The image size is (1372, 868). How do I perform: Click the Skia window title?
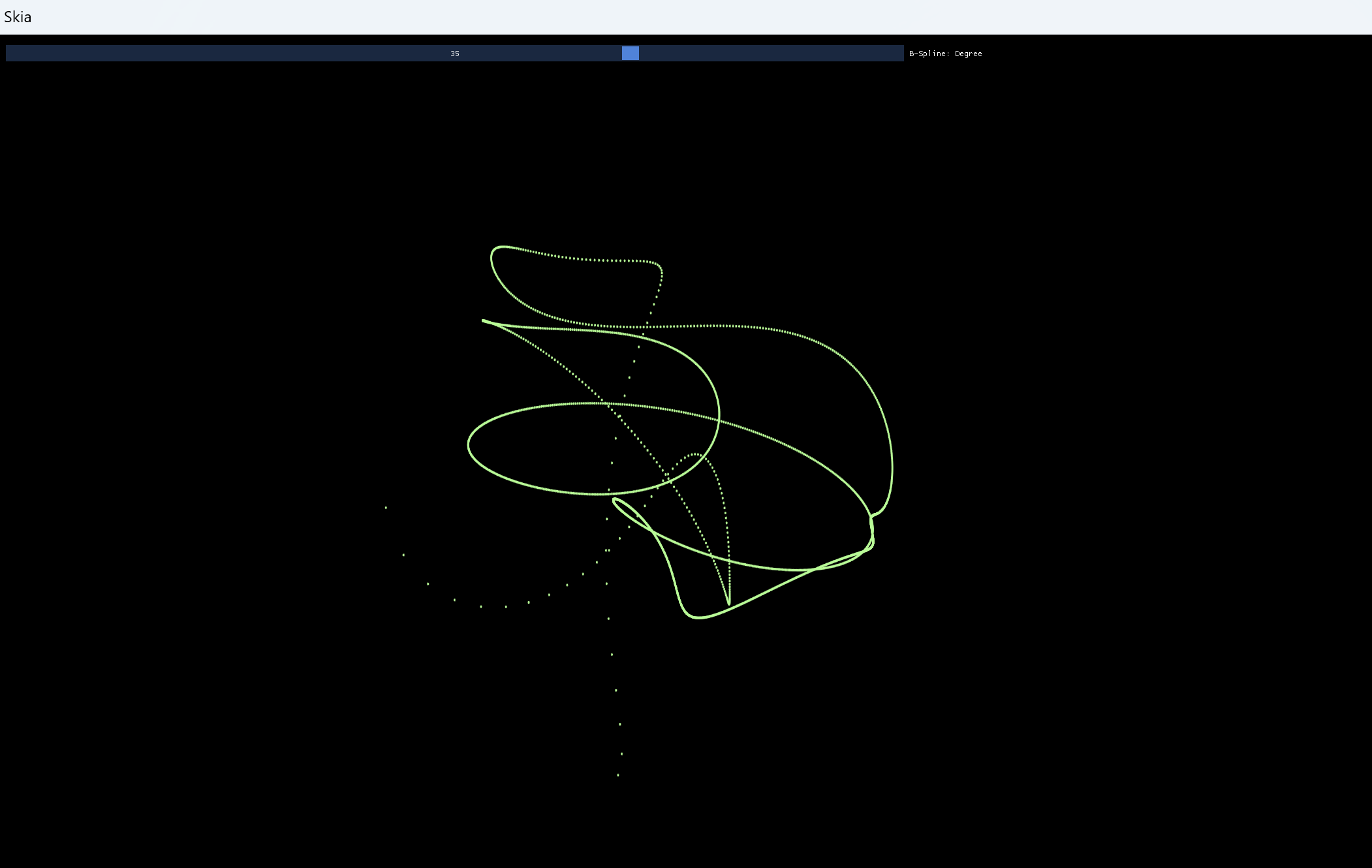pos(18,17)
